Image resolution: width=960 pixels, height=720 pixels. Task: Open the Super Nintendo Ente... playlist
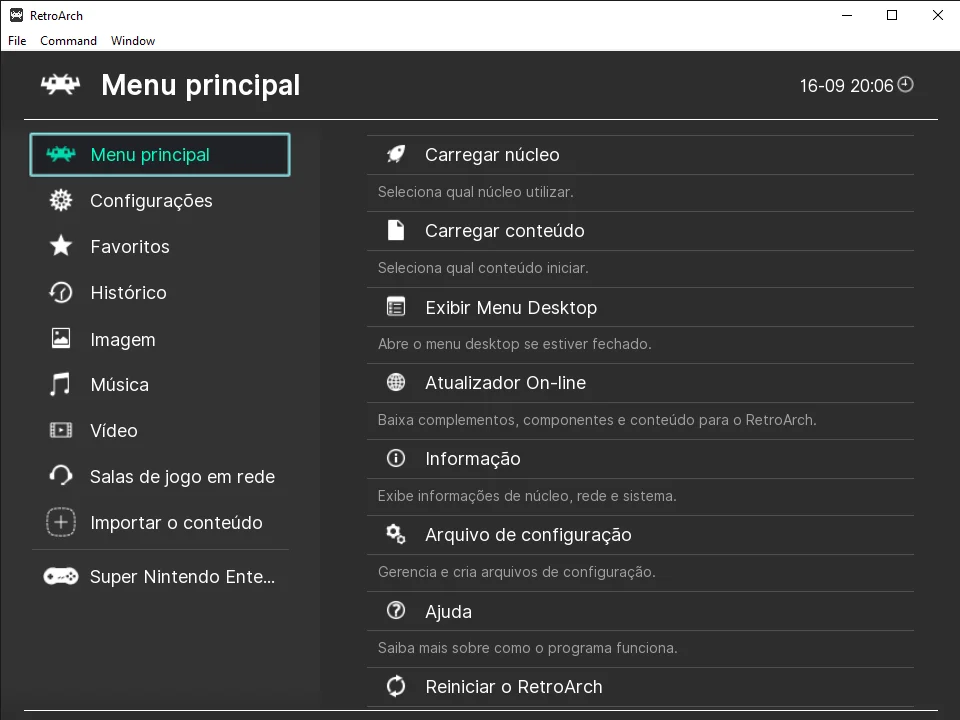160,577
